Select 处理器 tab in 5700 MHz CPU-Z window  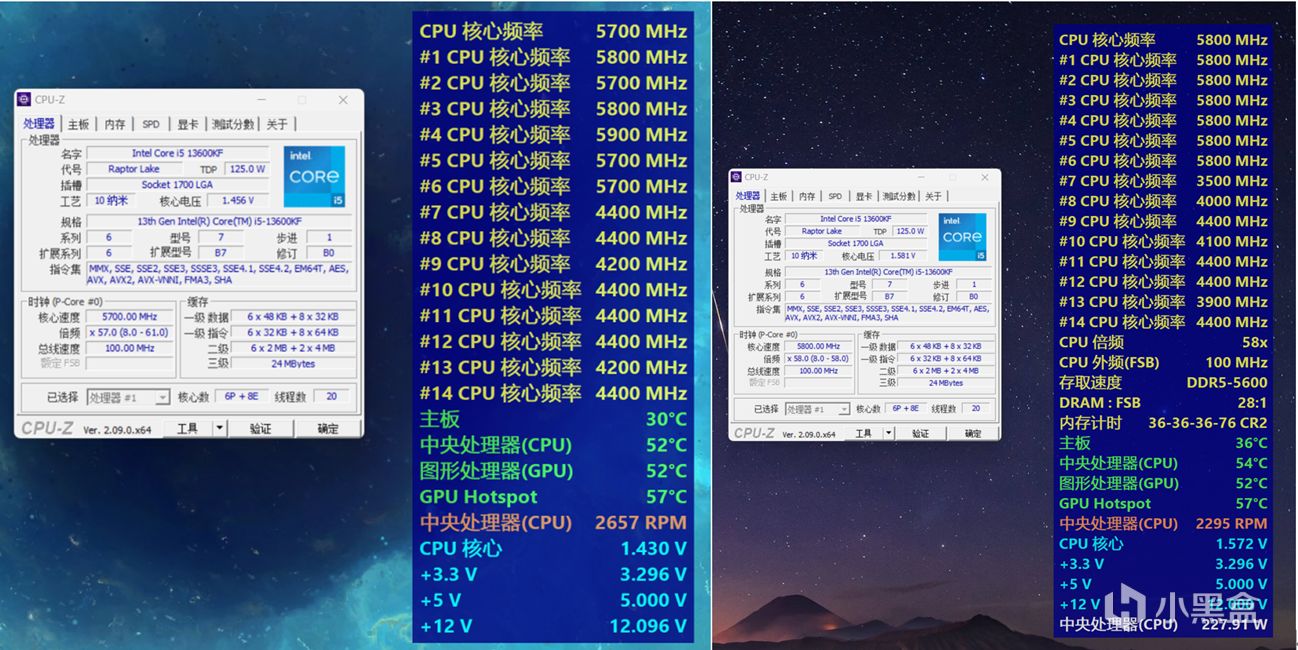(x=39, y=123)
